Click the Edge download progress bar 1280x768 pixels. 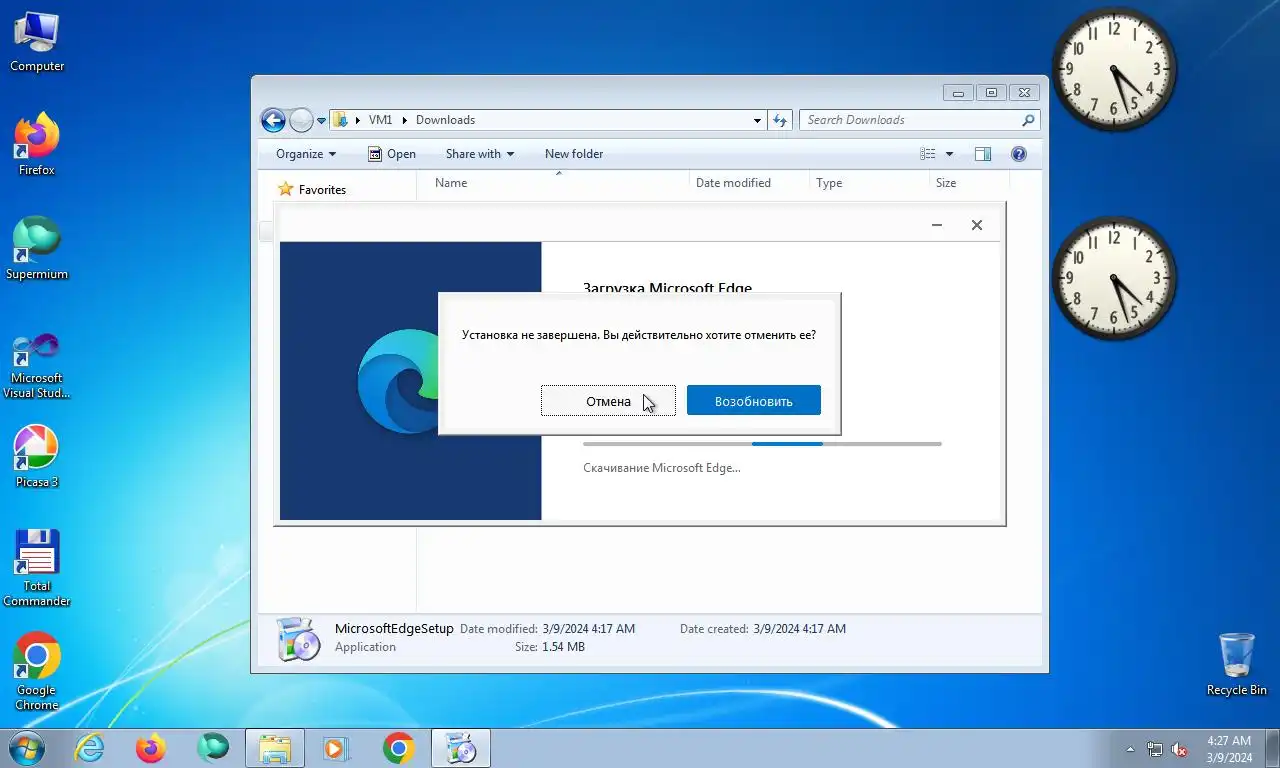click(762, 444)
